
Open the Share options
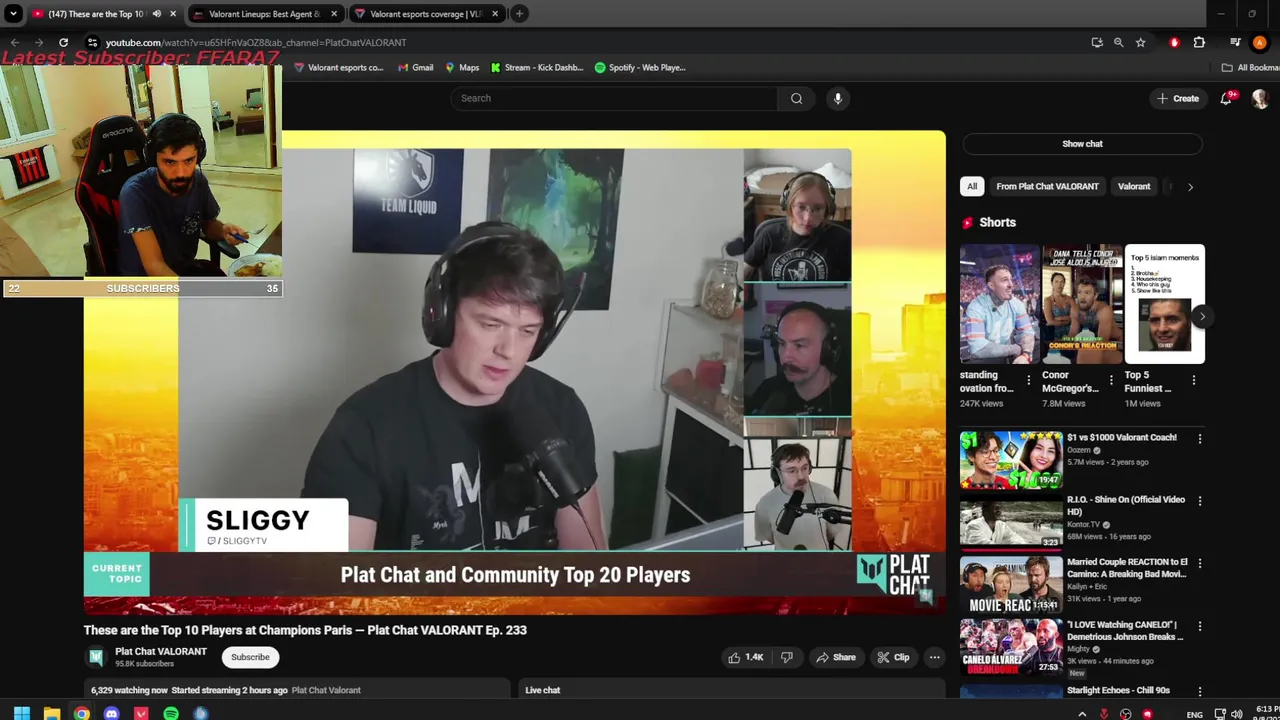(836, 657)
